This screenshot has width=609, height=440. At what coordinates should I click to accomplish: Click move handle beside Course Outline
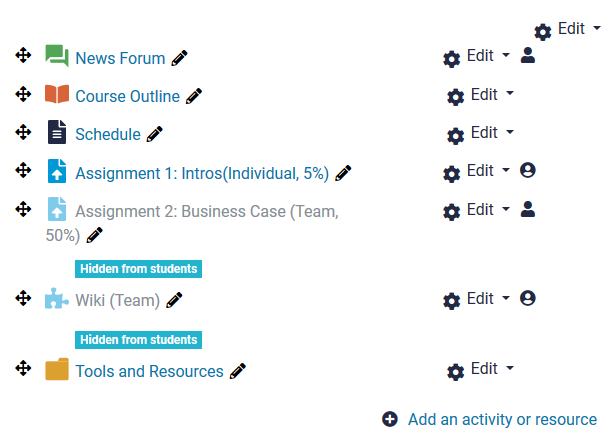pos(24,94)
